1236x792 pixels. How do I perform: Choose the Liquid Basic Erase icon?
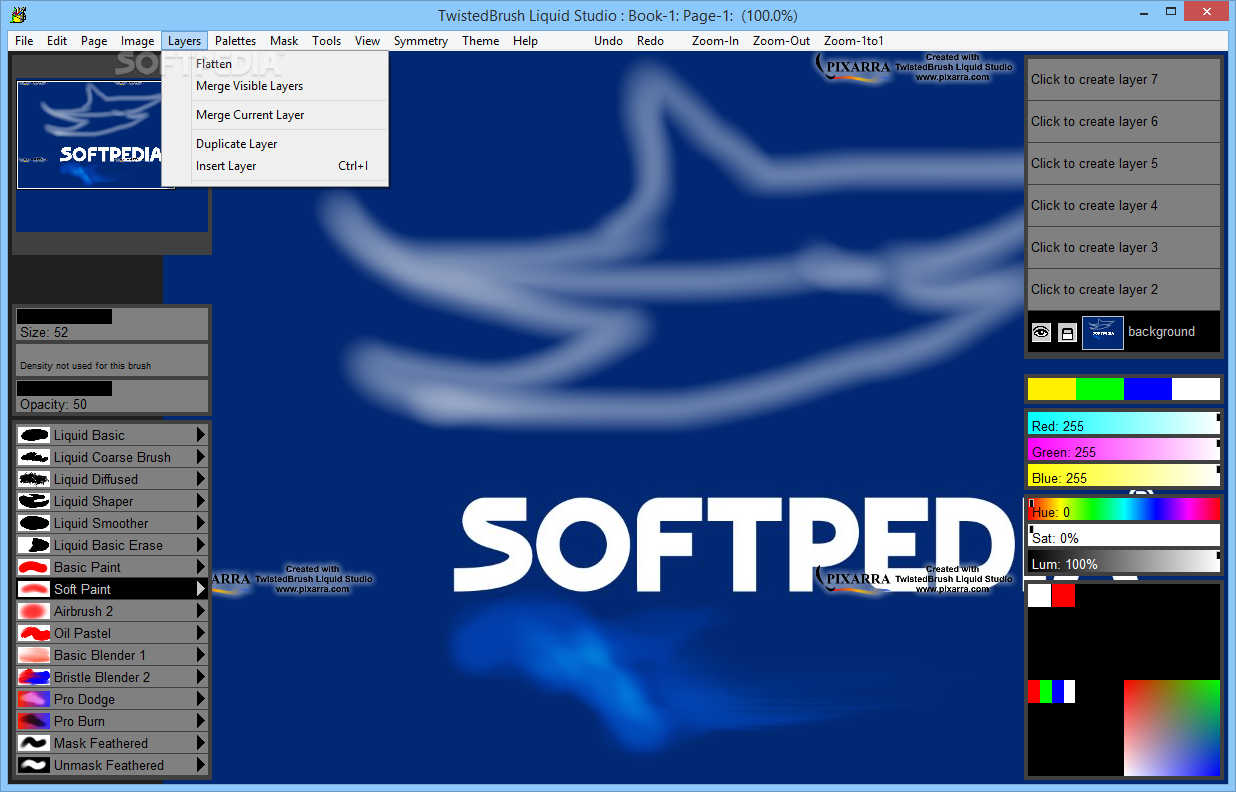coord(34,545)
